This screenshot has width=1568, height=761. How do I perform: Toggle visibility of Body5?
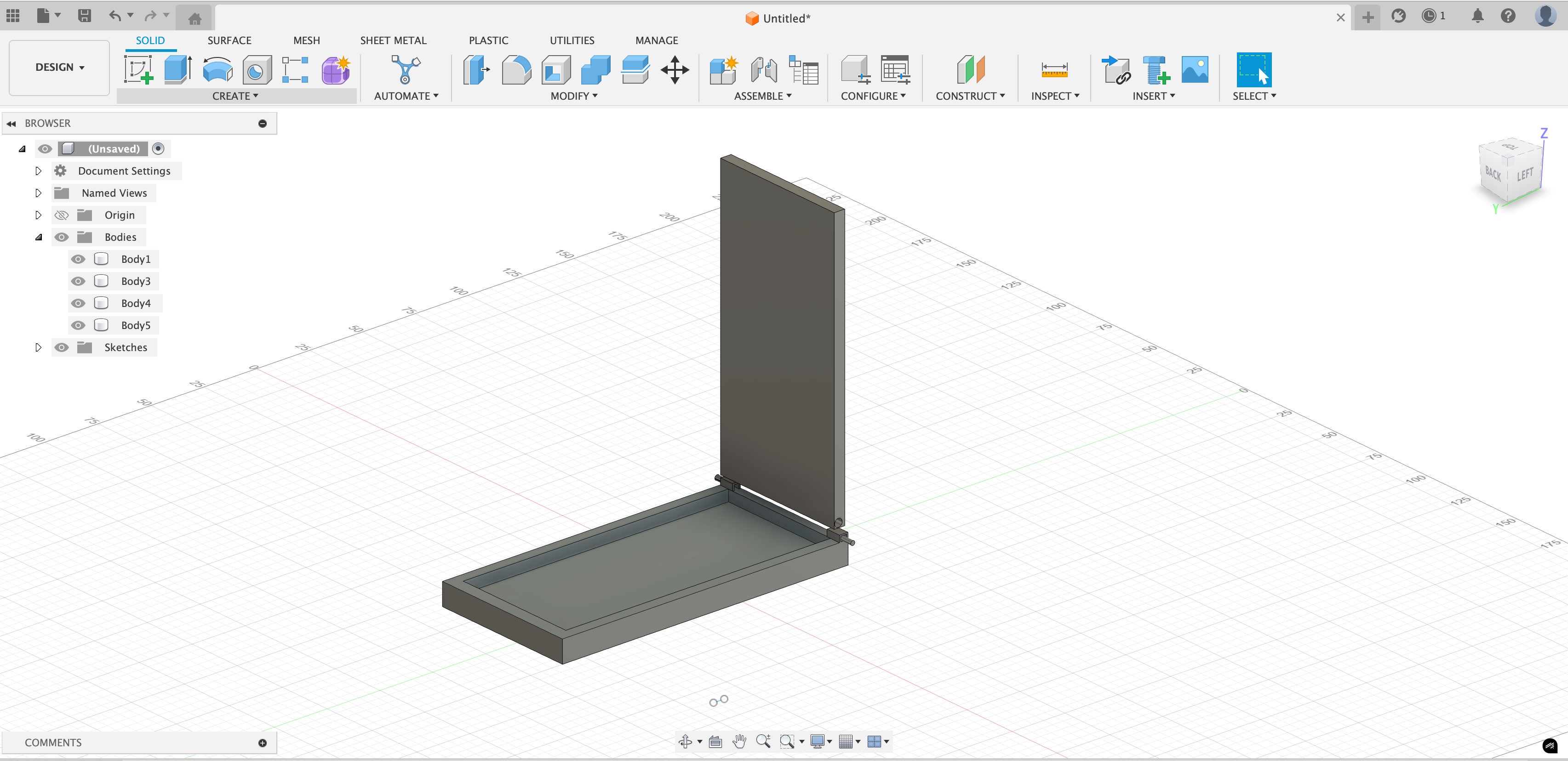[x=78, y=325]
